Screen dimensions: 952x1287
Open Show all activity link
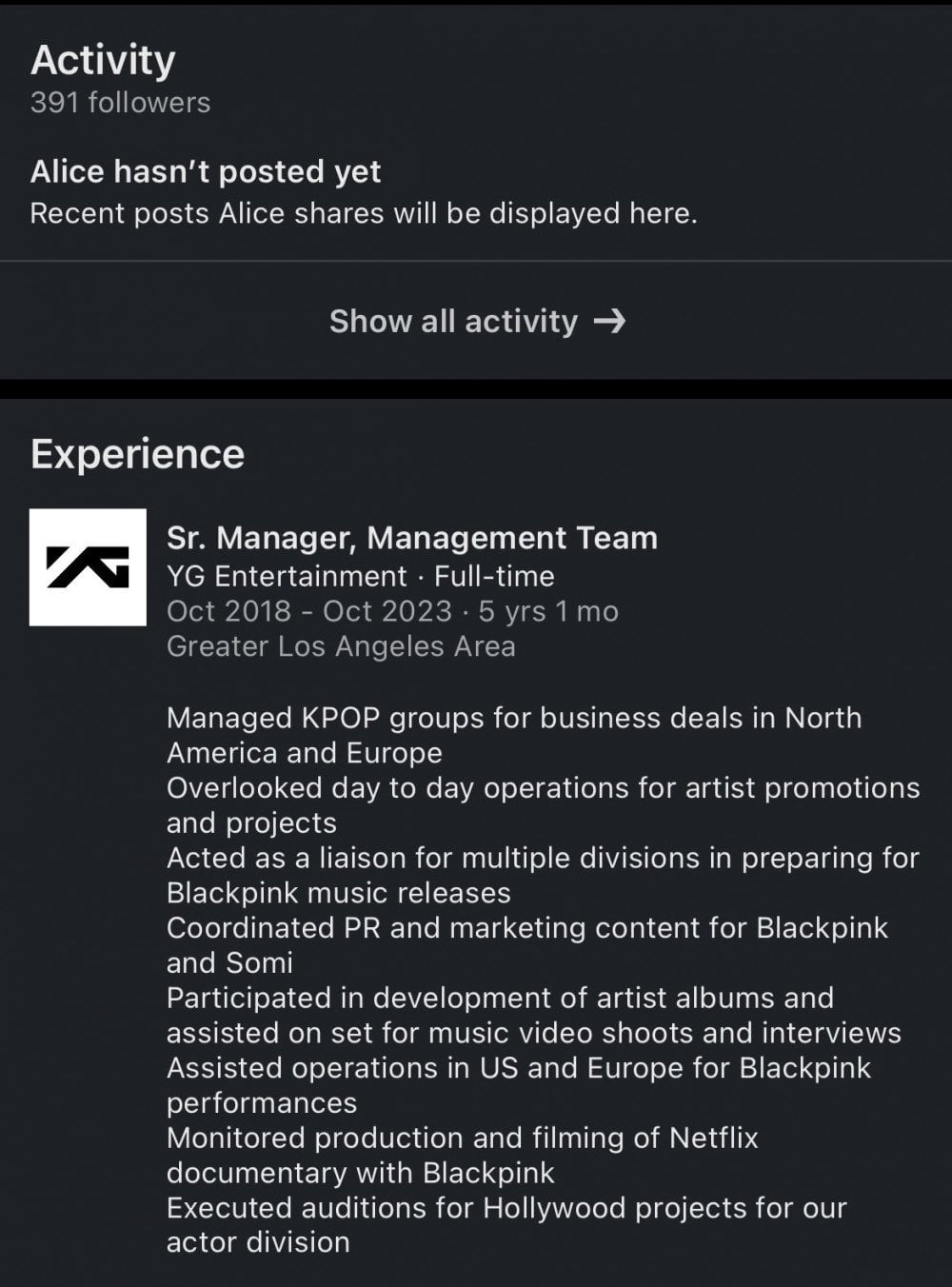[453, 322]
